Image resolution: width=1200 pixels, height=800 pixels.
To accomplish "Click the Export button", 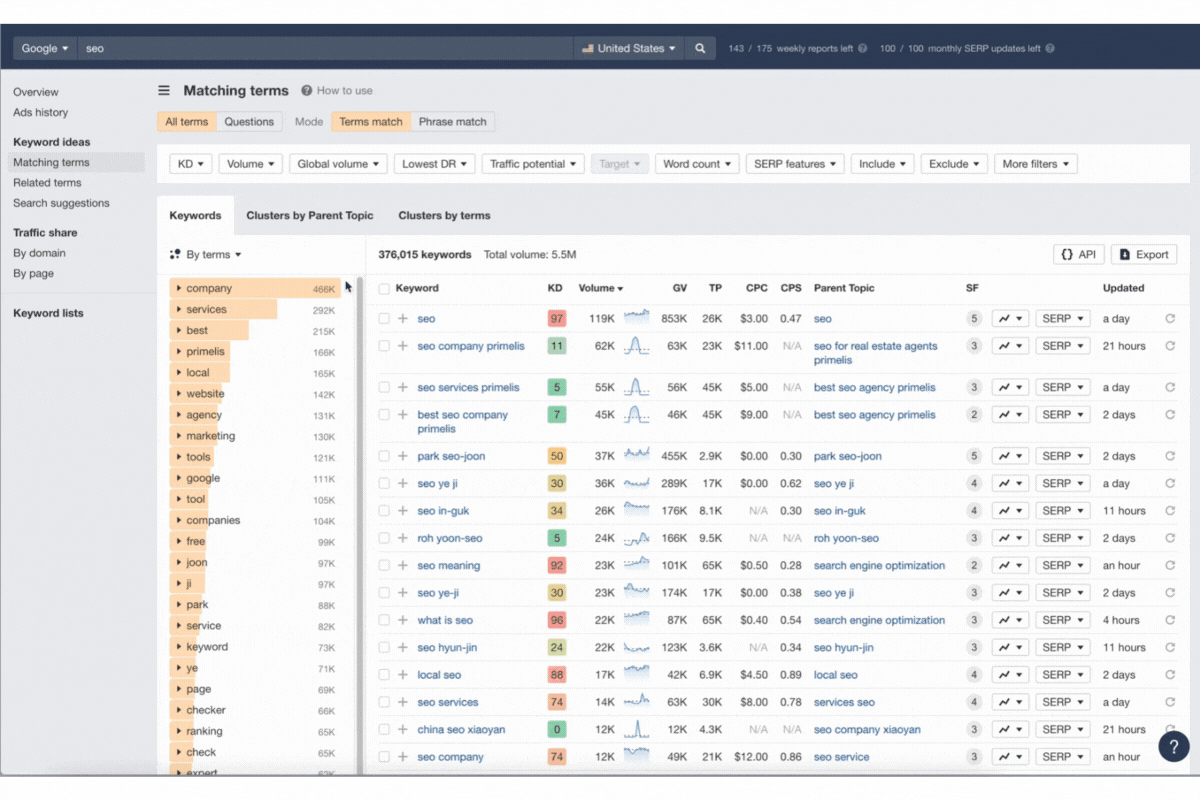I will coord(1144,254).
